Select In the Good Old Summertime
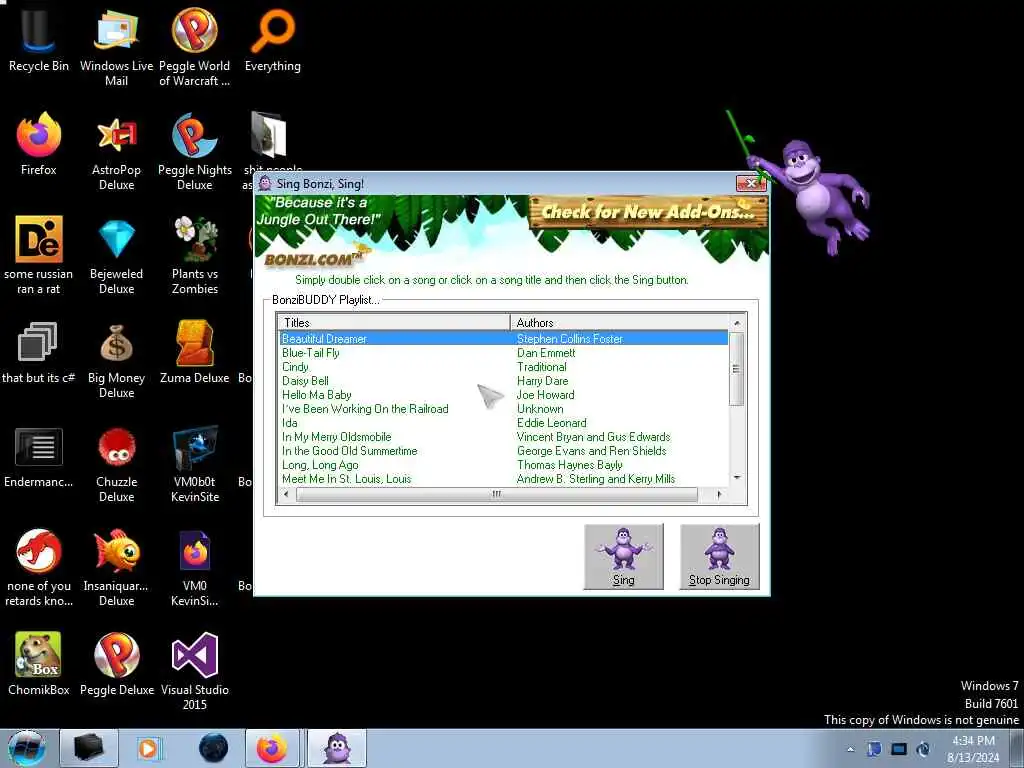This screenshot has width=1024, height=768. pos(349,451)
